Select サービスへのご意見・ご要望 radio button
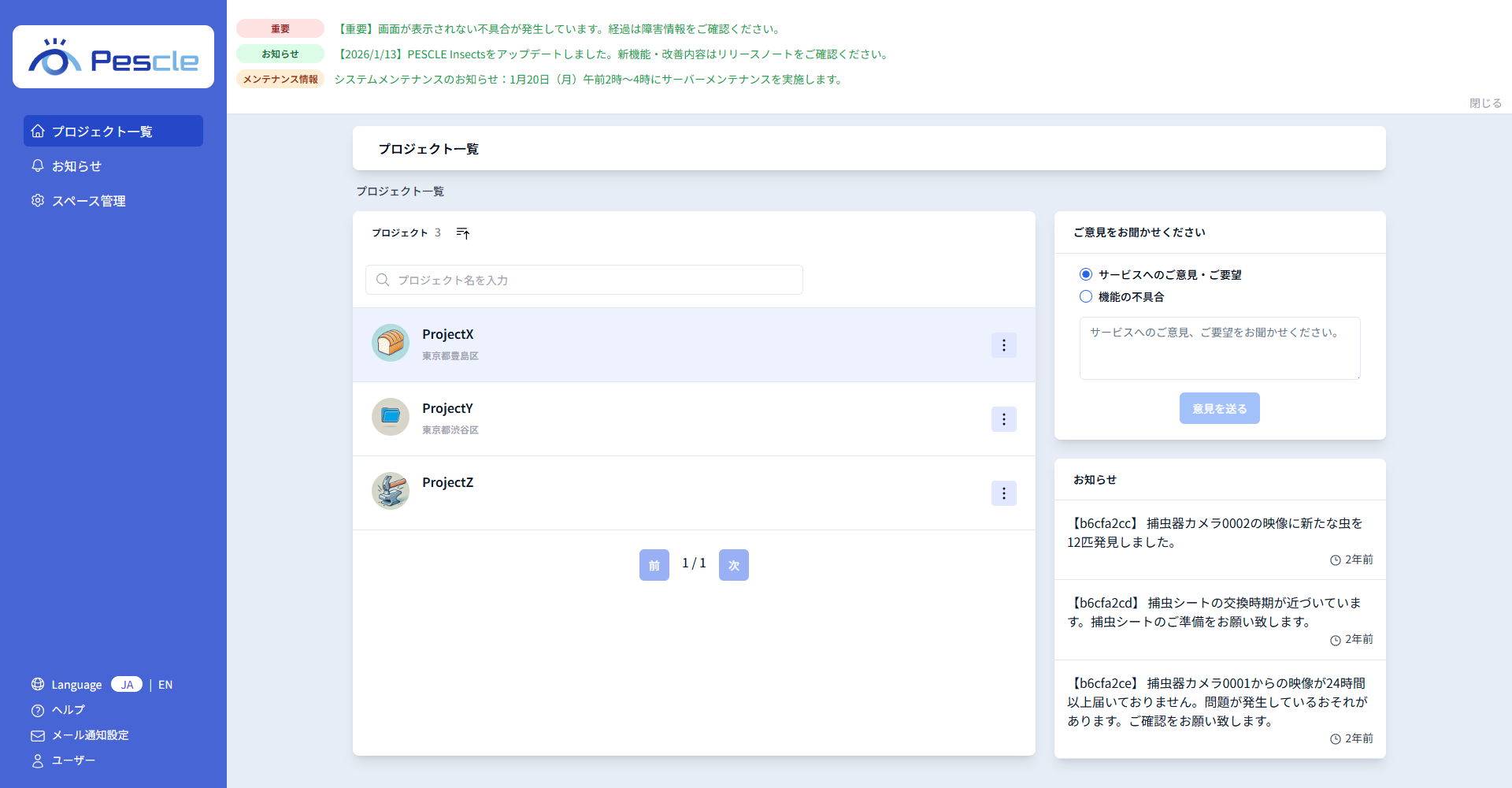 tap(1086, 274)
